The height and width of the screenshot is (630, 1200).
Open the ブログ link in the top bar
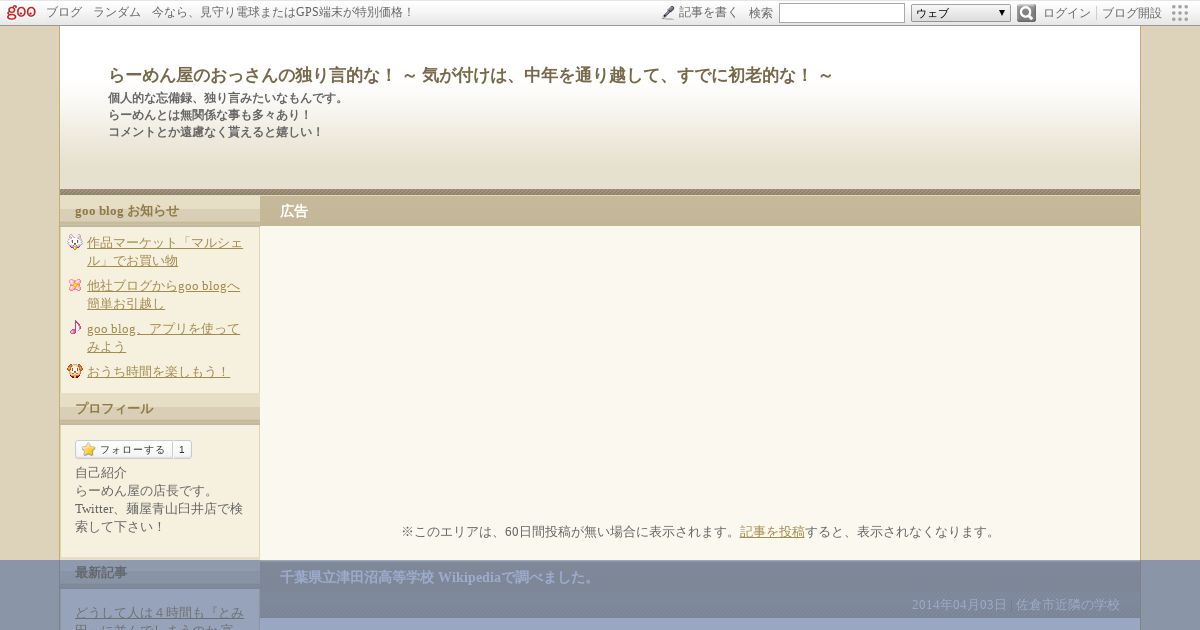pyautogui.click(x=64, y=13)
